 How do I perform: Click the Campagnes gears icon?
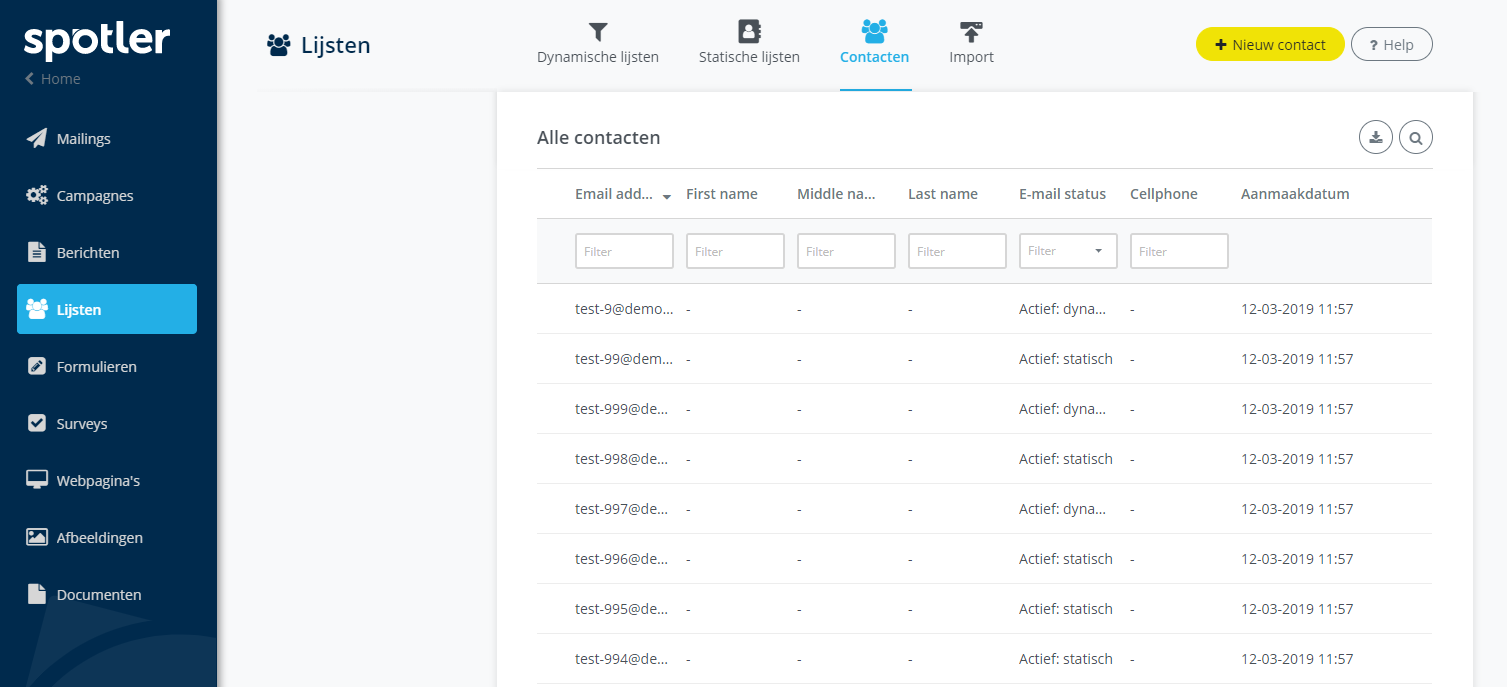coord(37,195)
